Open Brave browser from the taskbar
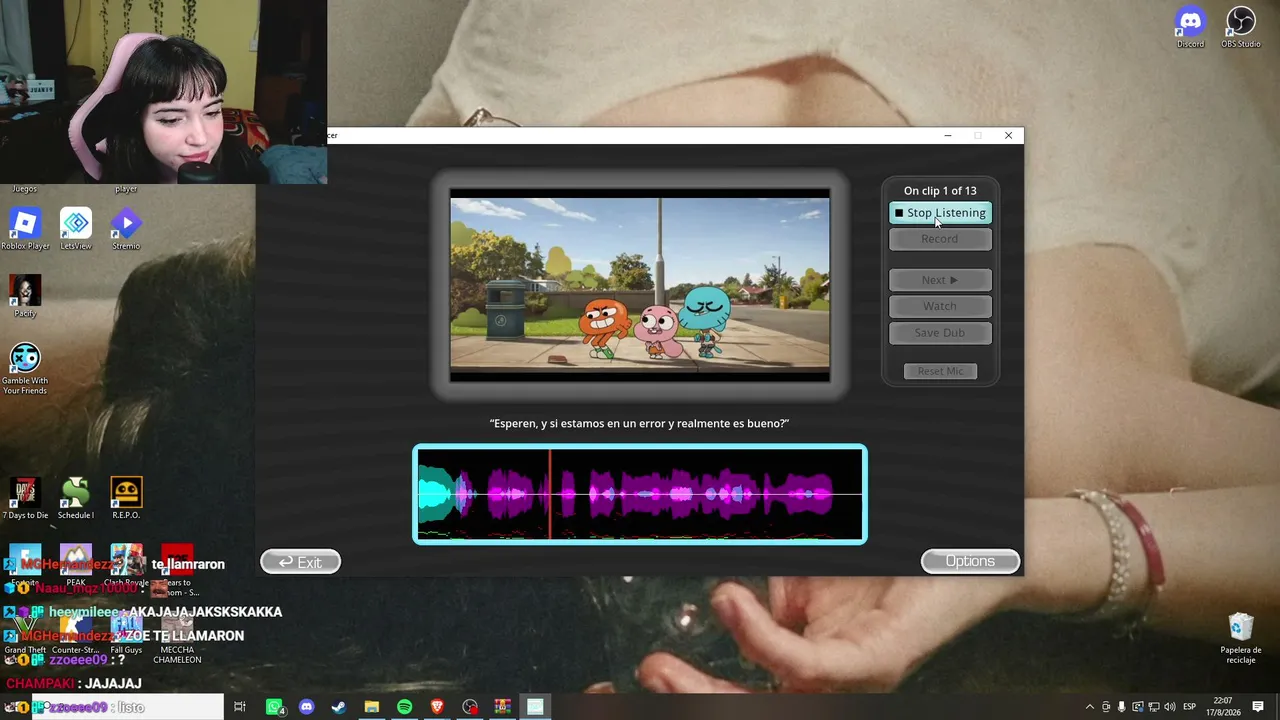1280x720 pixels. (437, 707)
